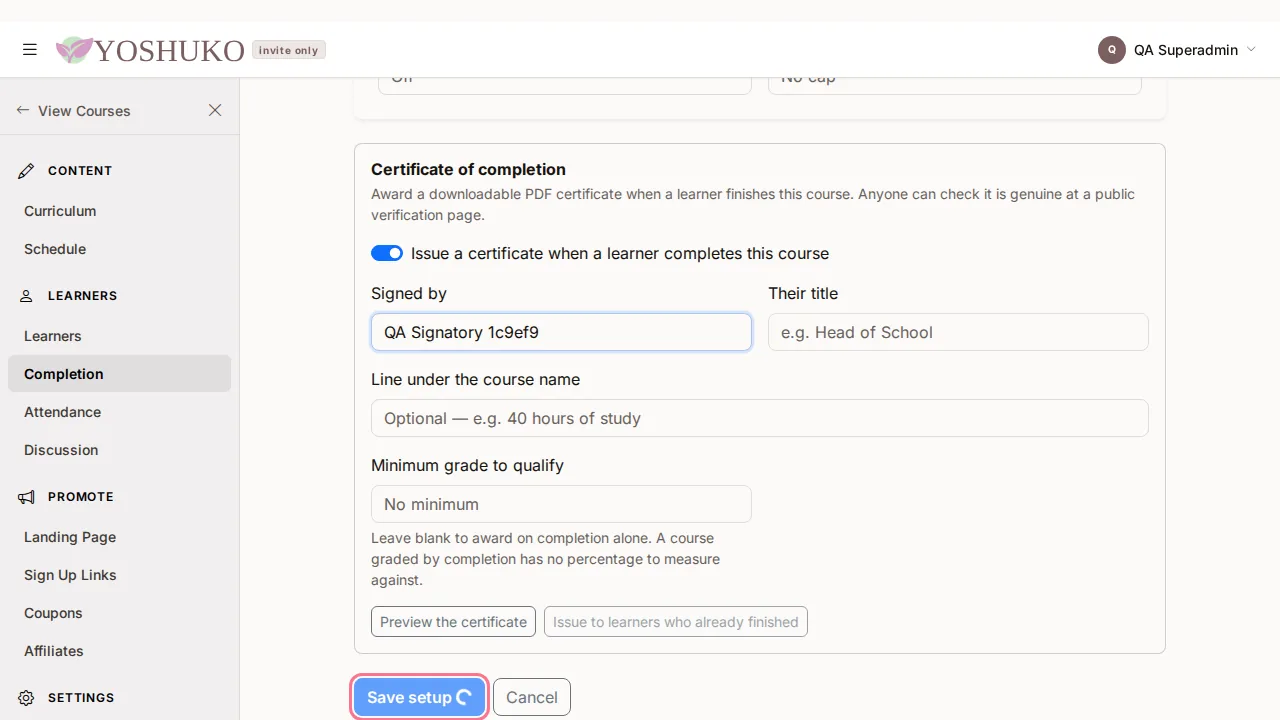1280x720 pixels.
Task: Save the completion setup
Action: pos(419,698)
